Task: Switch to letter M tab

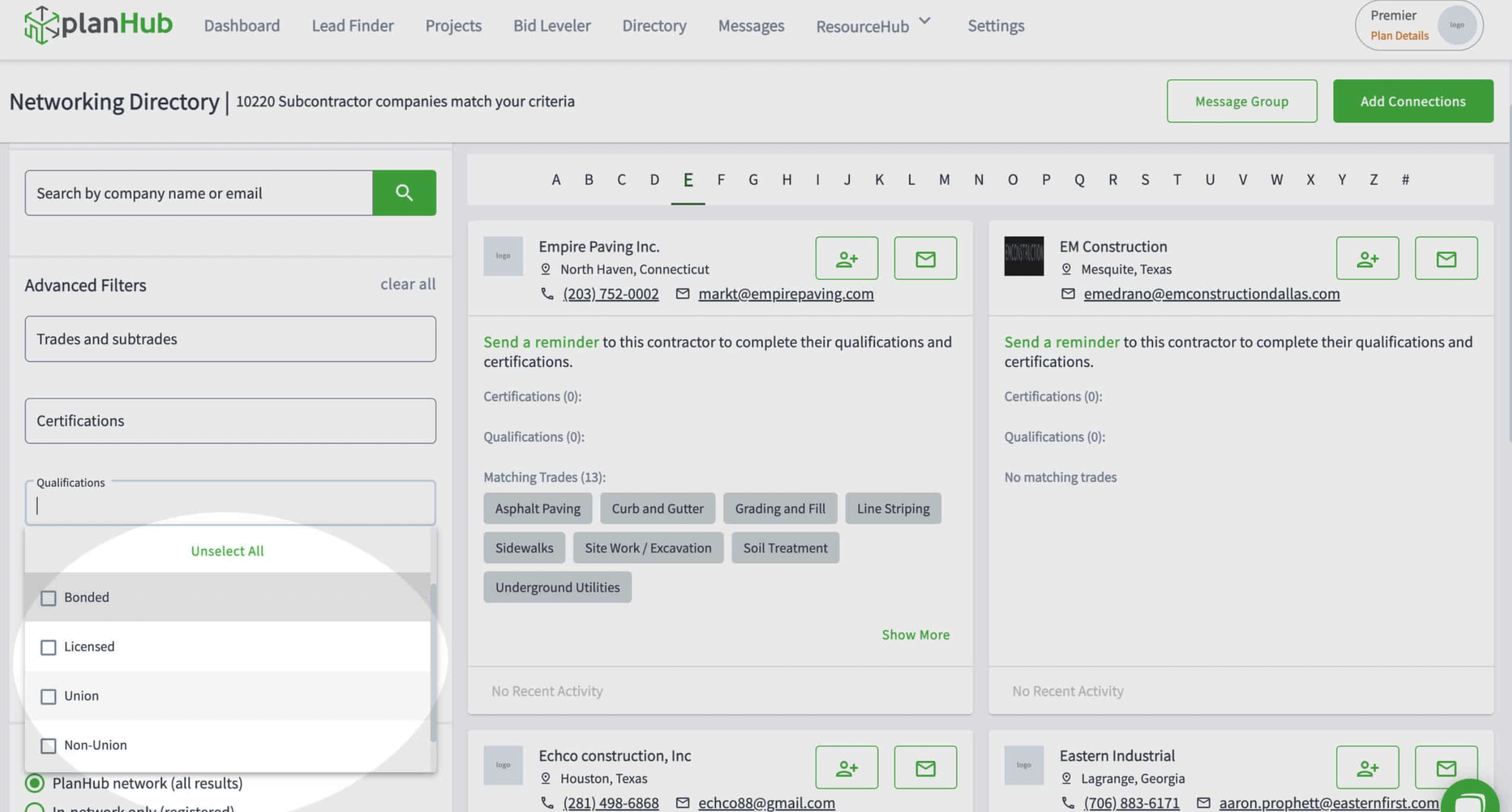Action: coord(944,180)
